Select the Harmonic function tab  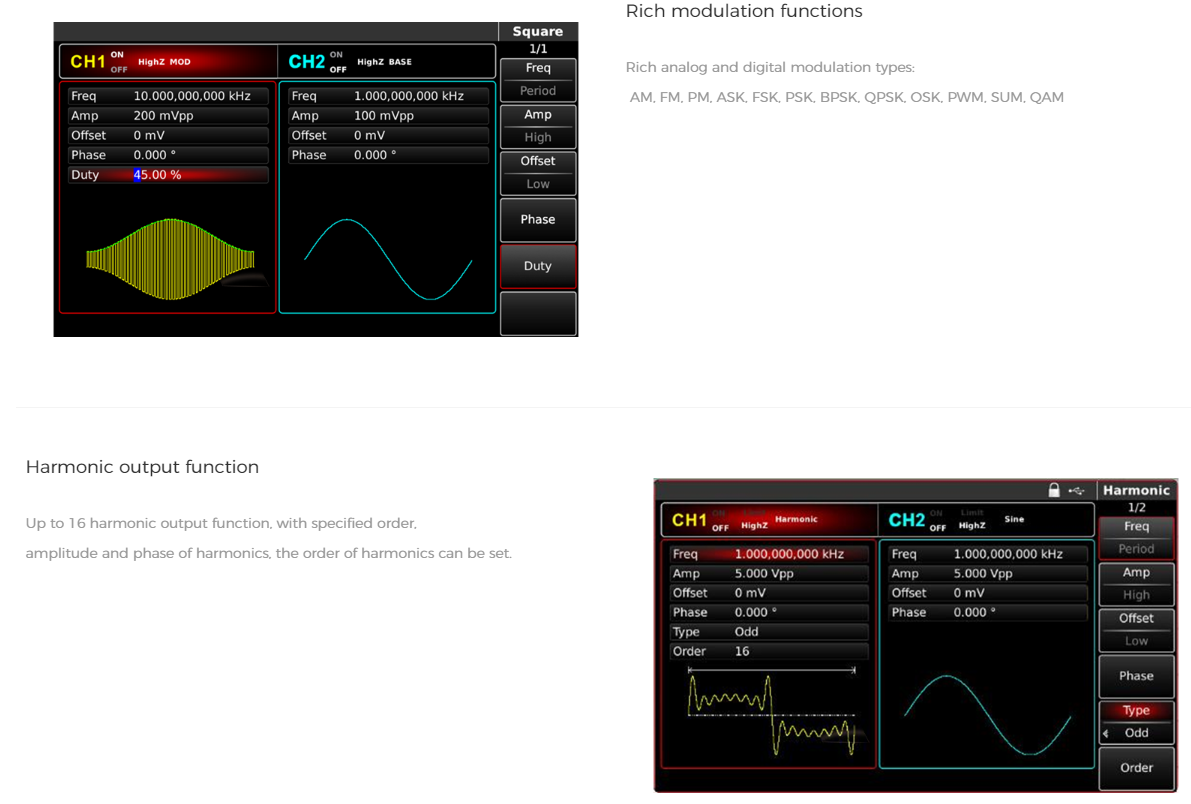[1136, 490]
